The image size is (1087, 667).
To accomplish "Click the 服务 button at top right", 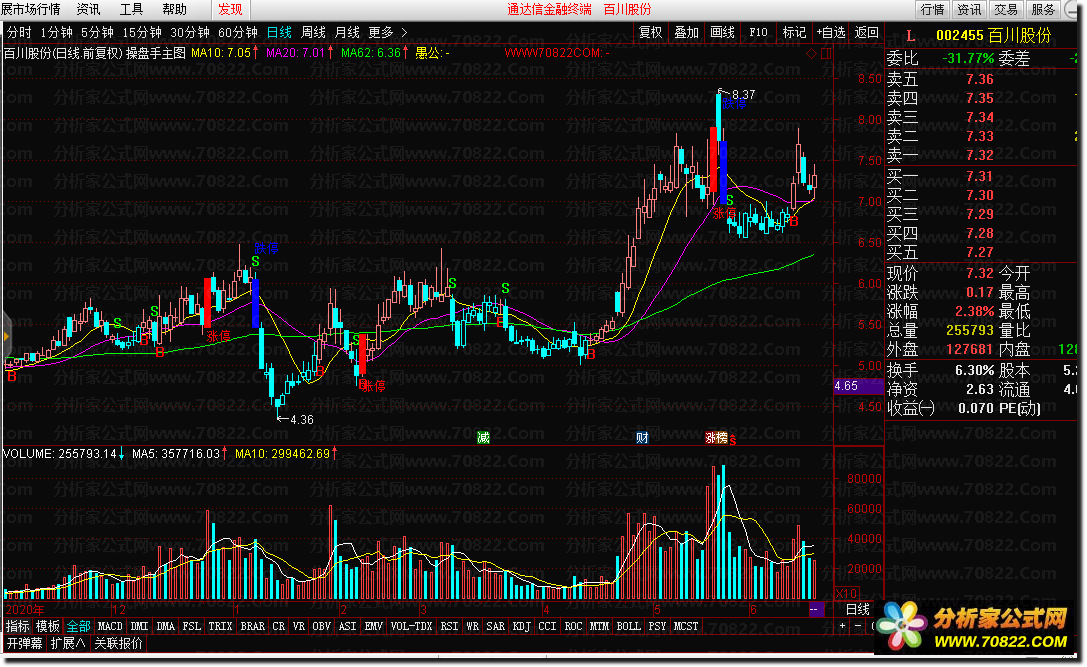I will click(x=1043, y=9).
